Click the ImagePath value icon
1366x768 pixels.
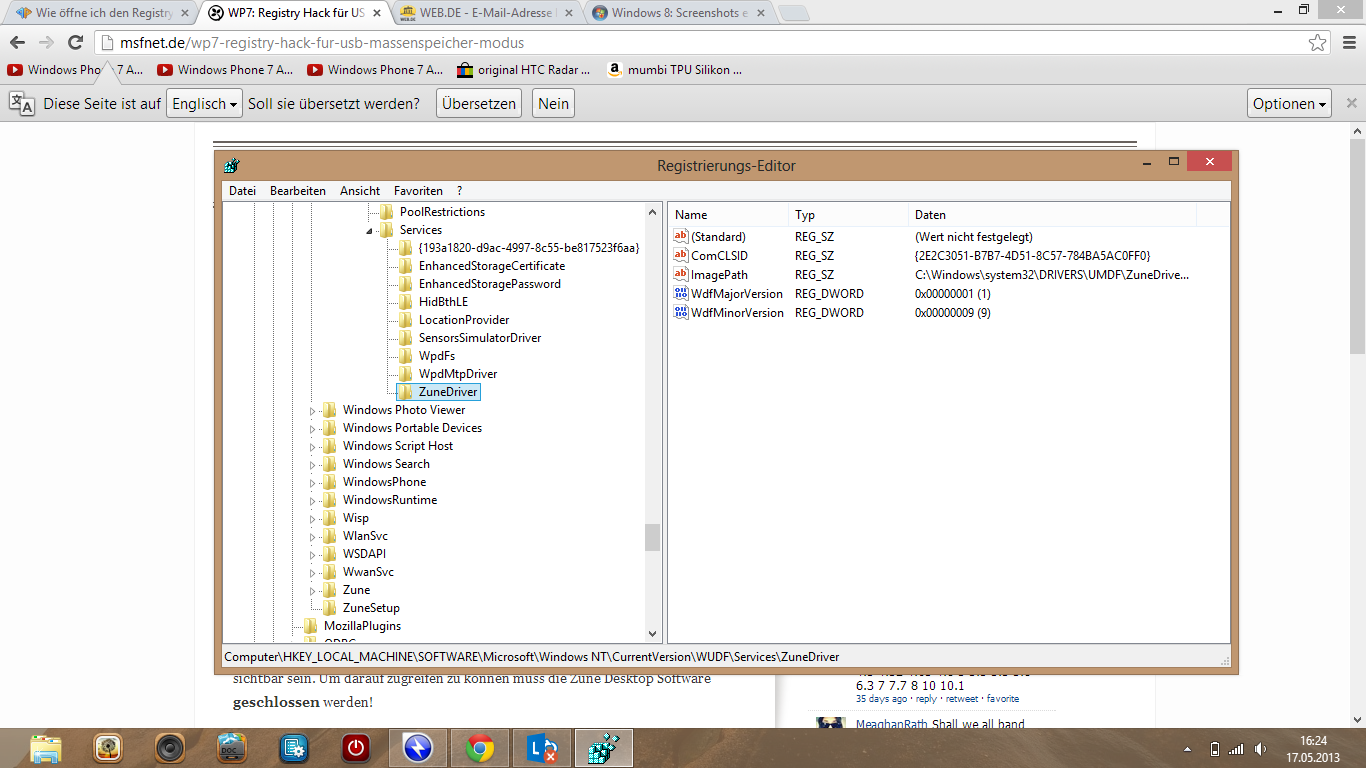coord(682,274)
